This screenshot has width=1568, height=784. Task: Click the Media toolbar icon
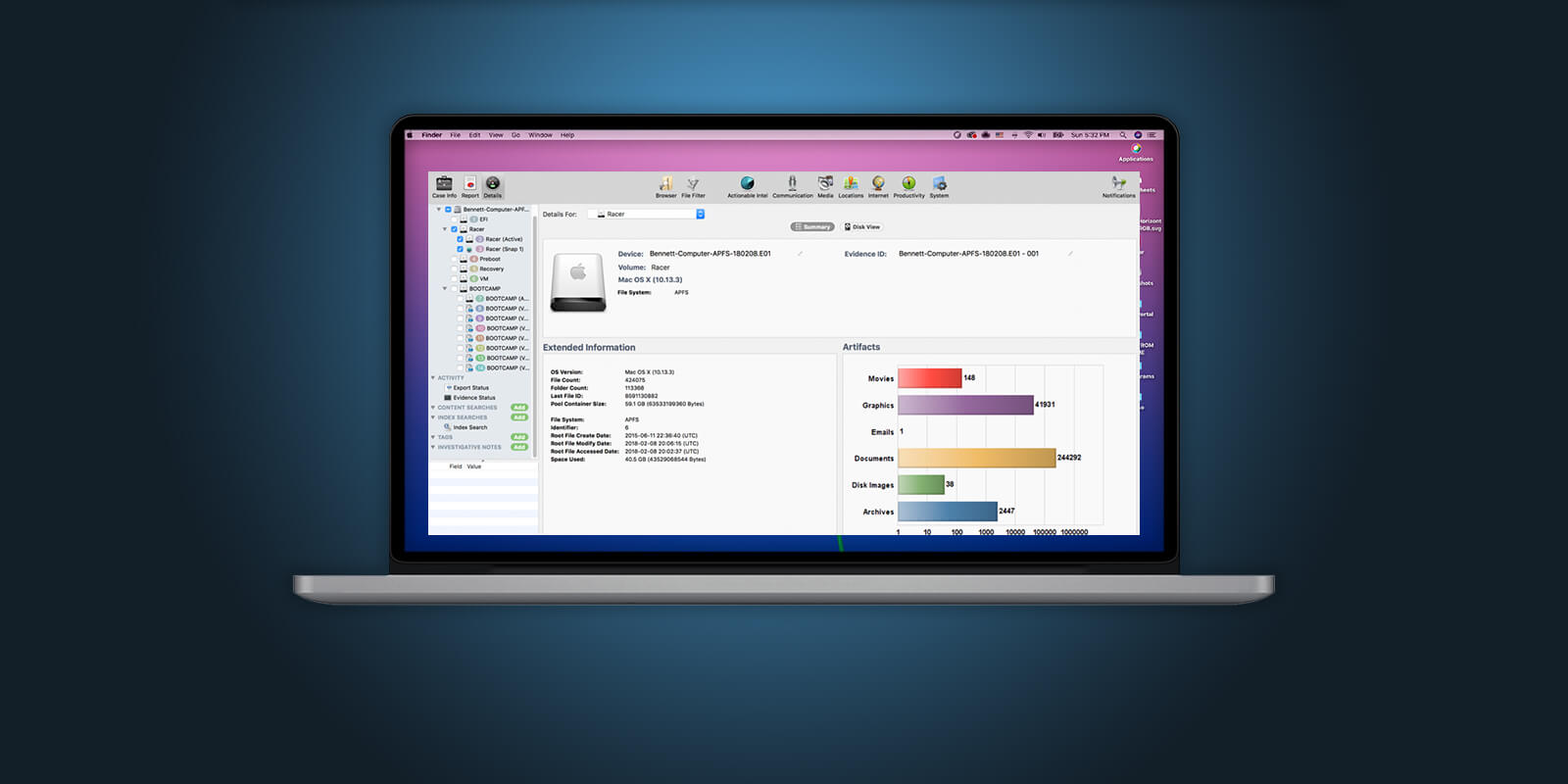point(825,186)
